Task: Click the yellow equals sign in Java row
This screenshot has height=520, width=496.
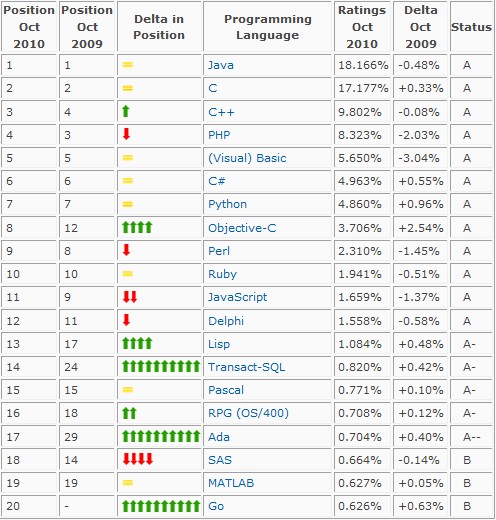Action: point(128,65)
